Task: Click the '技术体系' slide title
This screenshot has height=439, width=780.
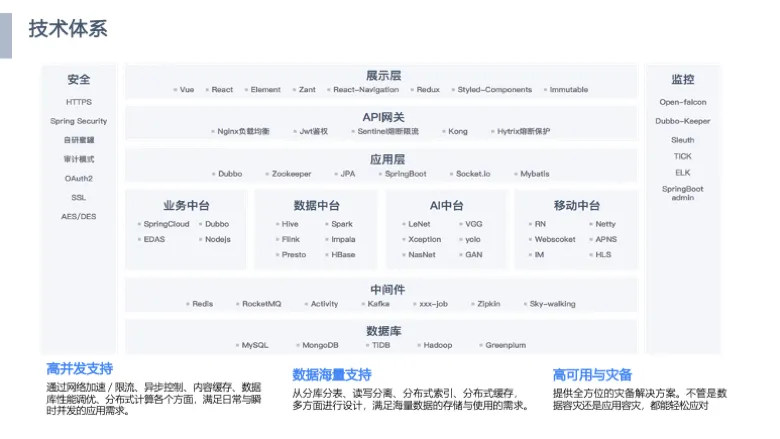Action: (x=68, y=28)
